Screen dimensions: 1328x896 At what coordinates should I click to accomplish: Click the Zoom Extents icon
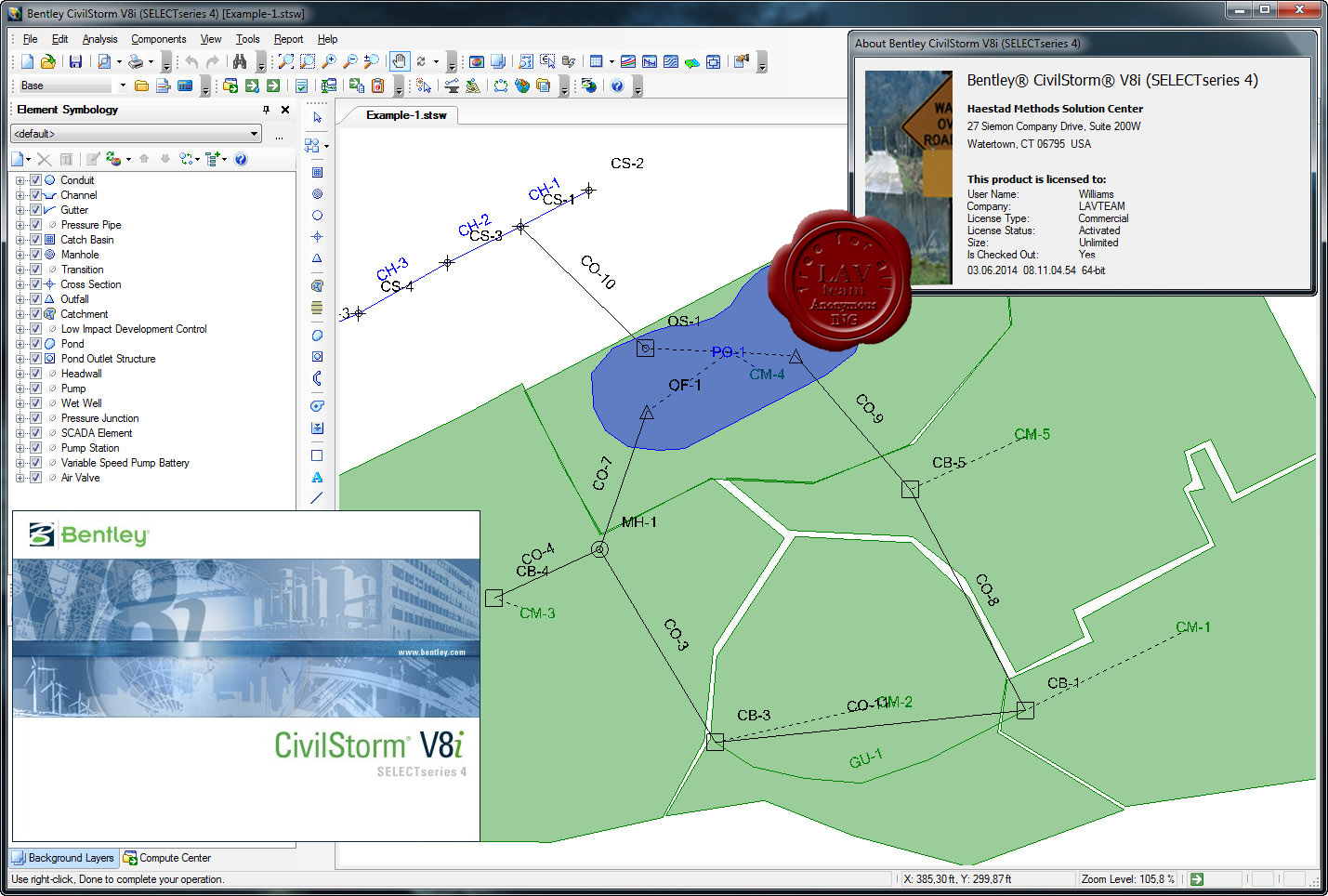[x=286, y=61]
